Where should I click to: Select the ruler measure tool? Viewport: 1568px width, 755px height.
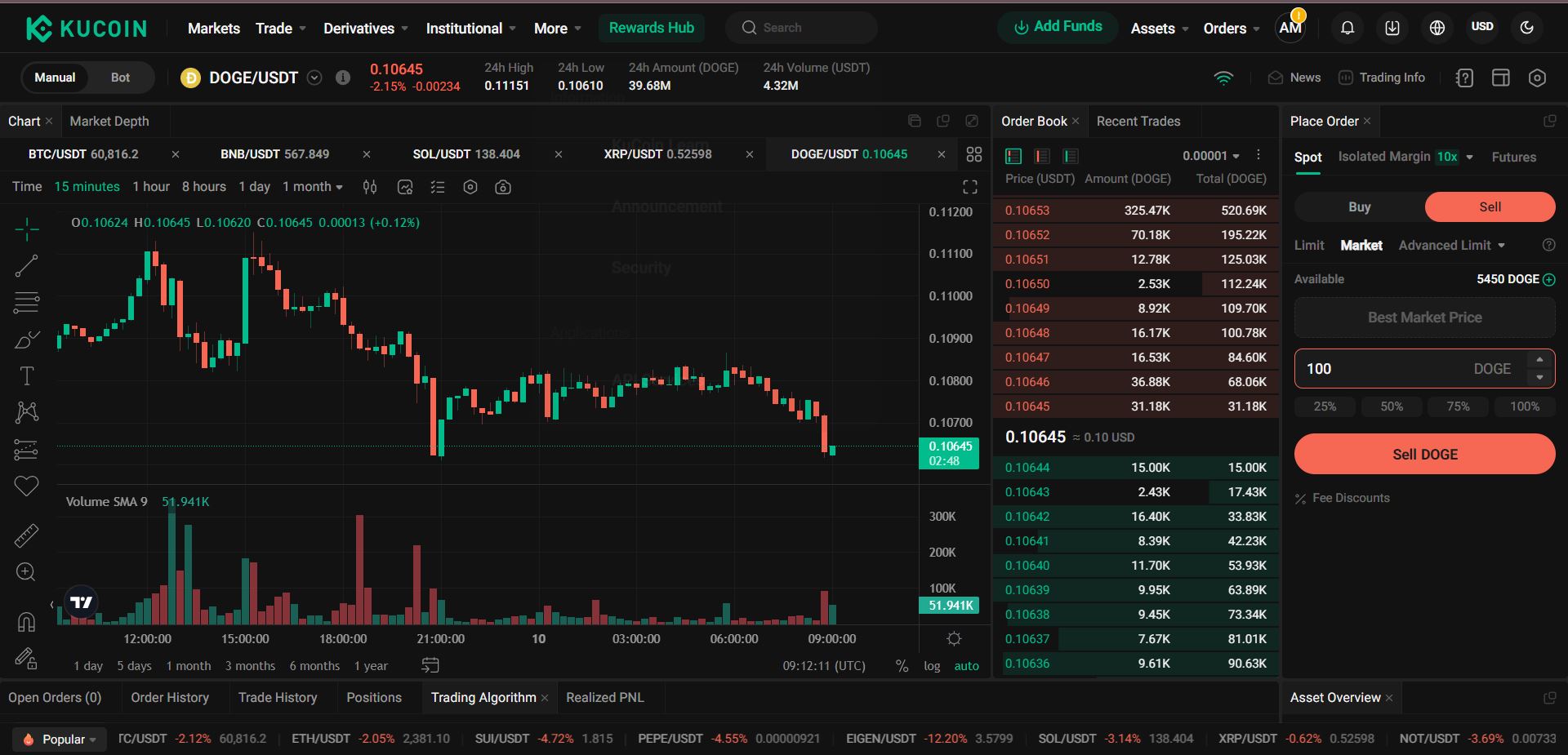click(x=26, y=535)
